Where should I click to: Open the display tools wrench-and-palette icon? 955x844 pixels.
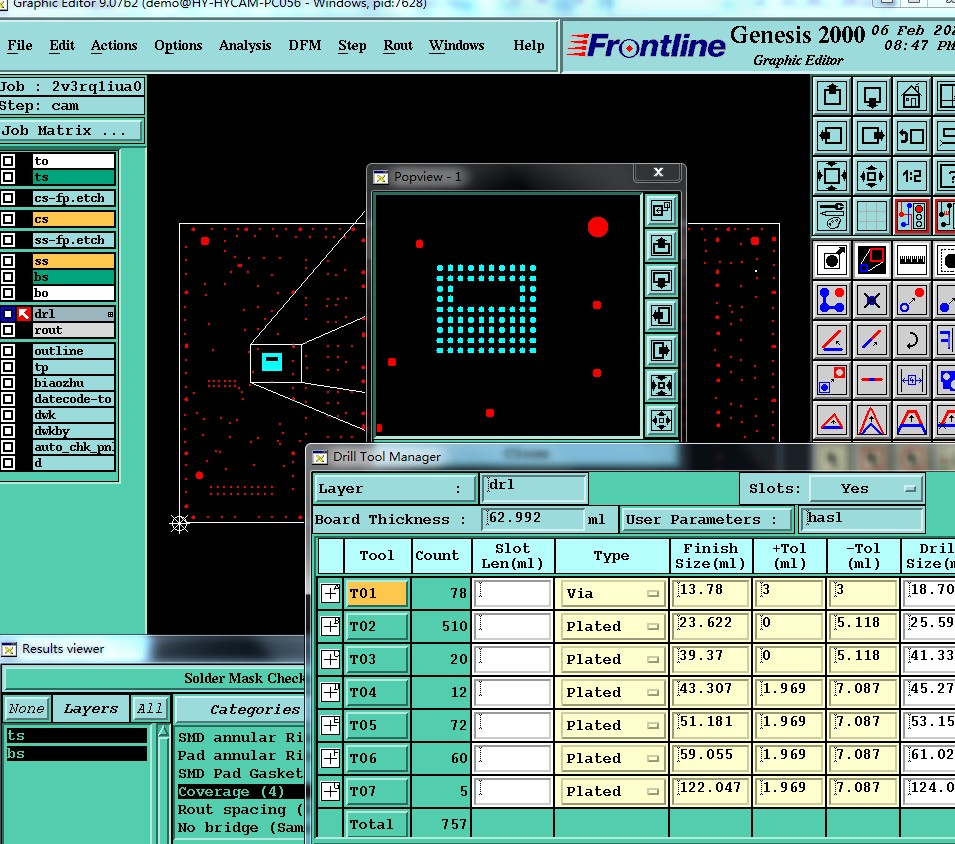pyautogui.click(x=832, y=216)
